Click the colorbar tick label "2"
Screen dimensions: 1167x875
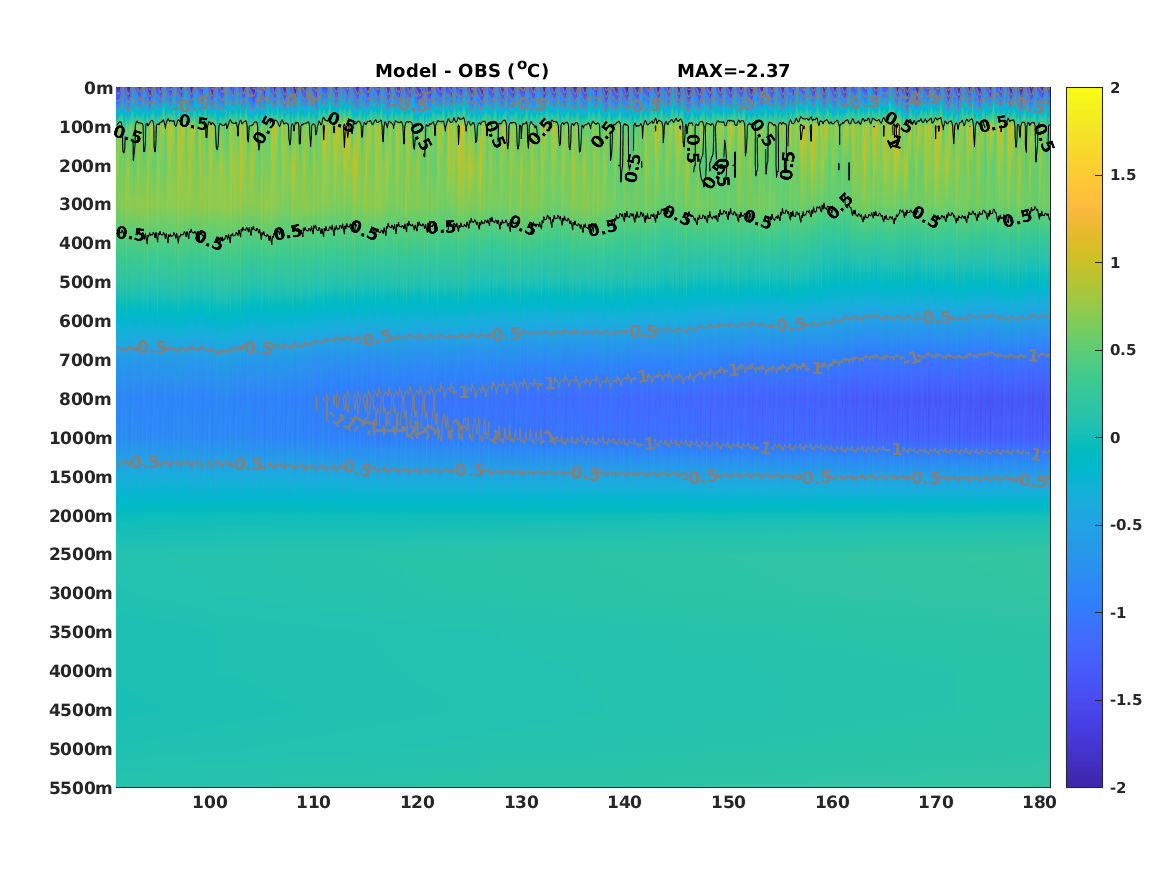(x=1115, y=88)
